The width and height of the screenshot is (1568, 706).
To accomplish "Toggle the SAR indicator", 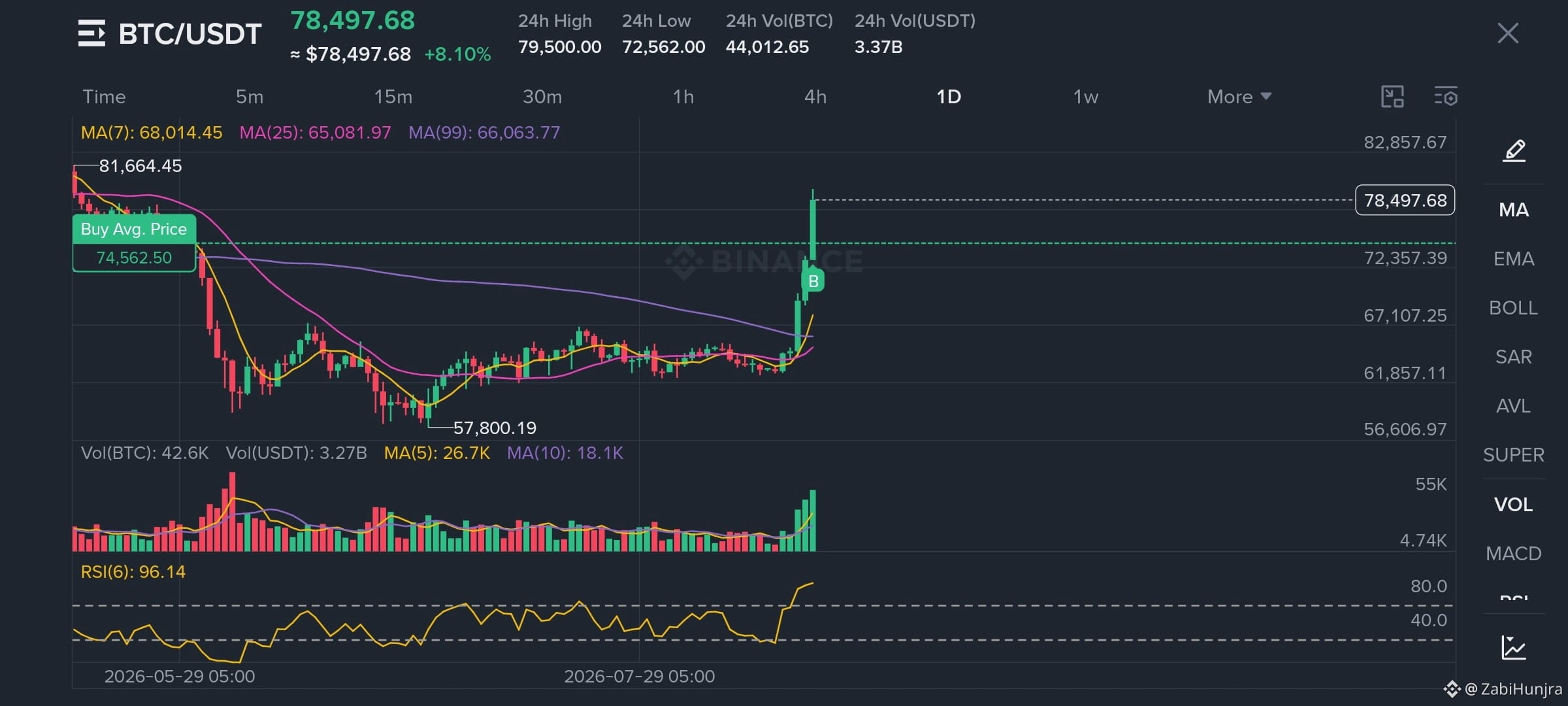I will [1514, 357].
